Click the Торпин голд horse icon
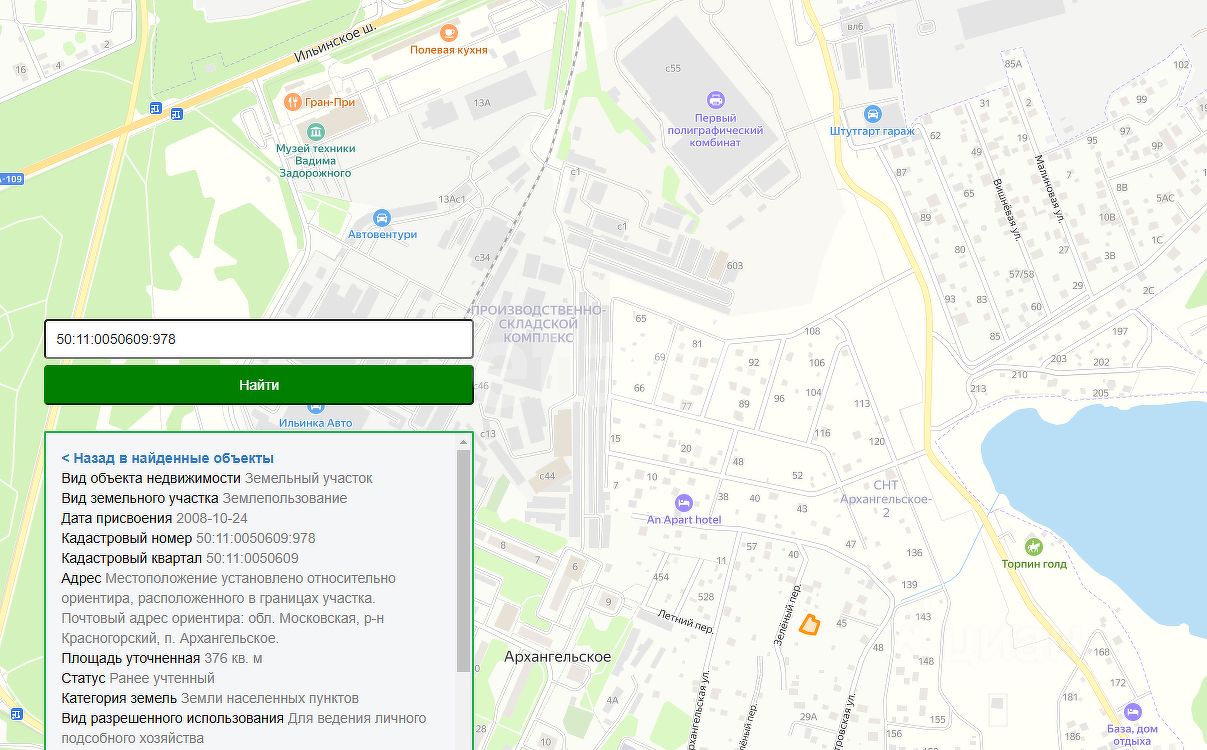Screen dimensions: 1207x750 [x=1033, y=547]
